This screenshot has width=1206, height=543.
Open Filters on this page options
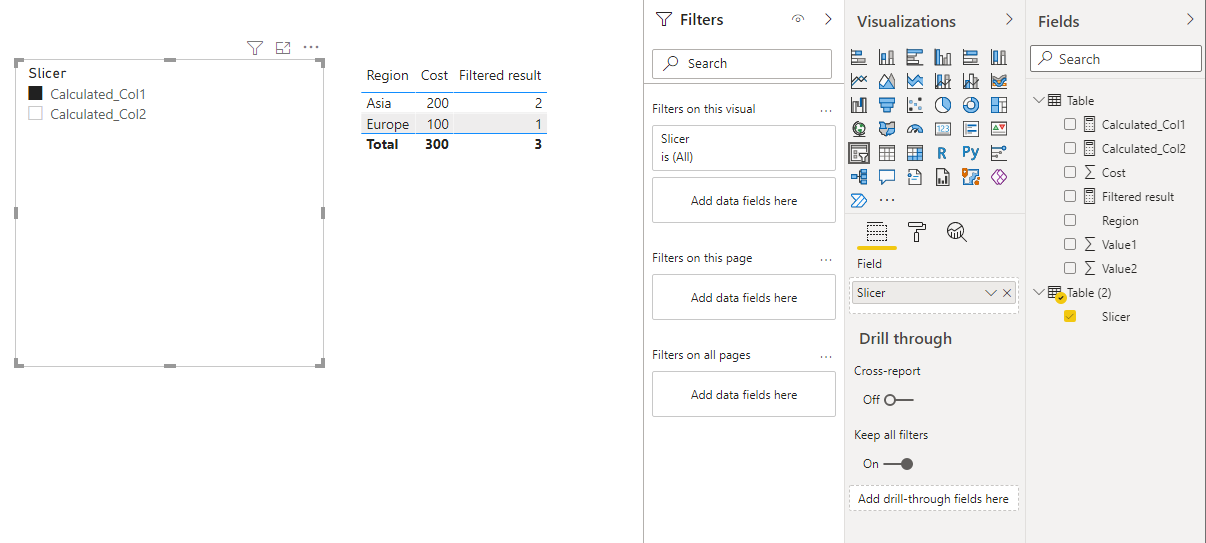click(x=826, y=258)
